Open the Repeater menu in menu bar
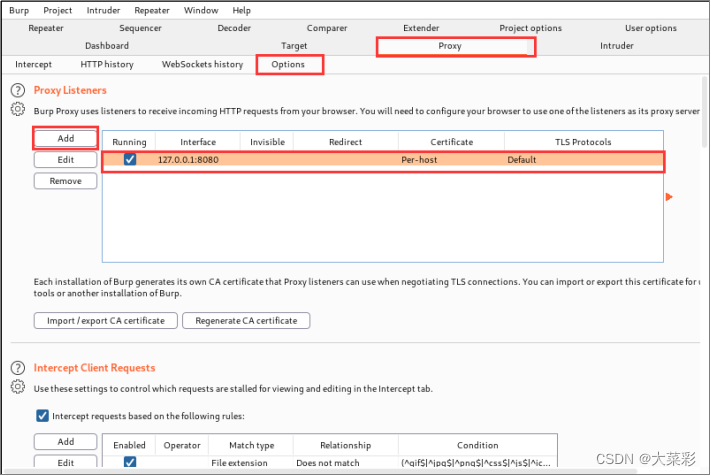This screenshot has height=476, width=711. coord(152,10)
